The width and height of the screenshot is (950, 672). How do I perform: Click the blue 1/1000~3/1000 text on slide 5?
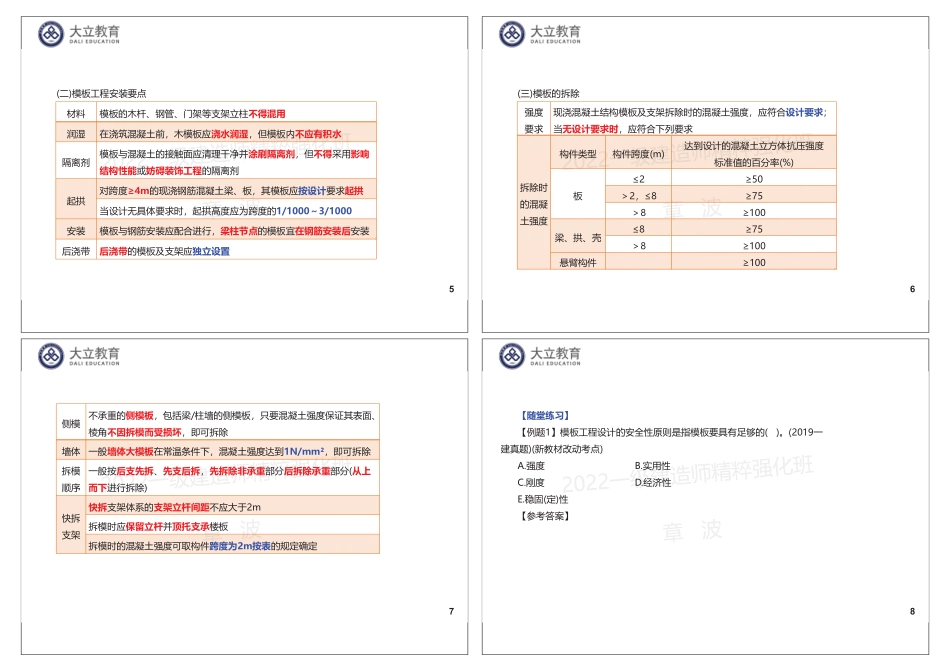tap(315, 211)
